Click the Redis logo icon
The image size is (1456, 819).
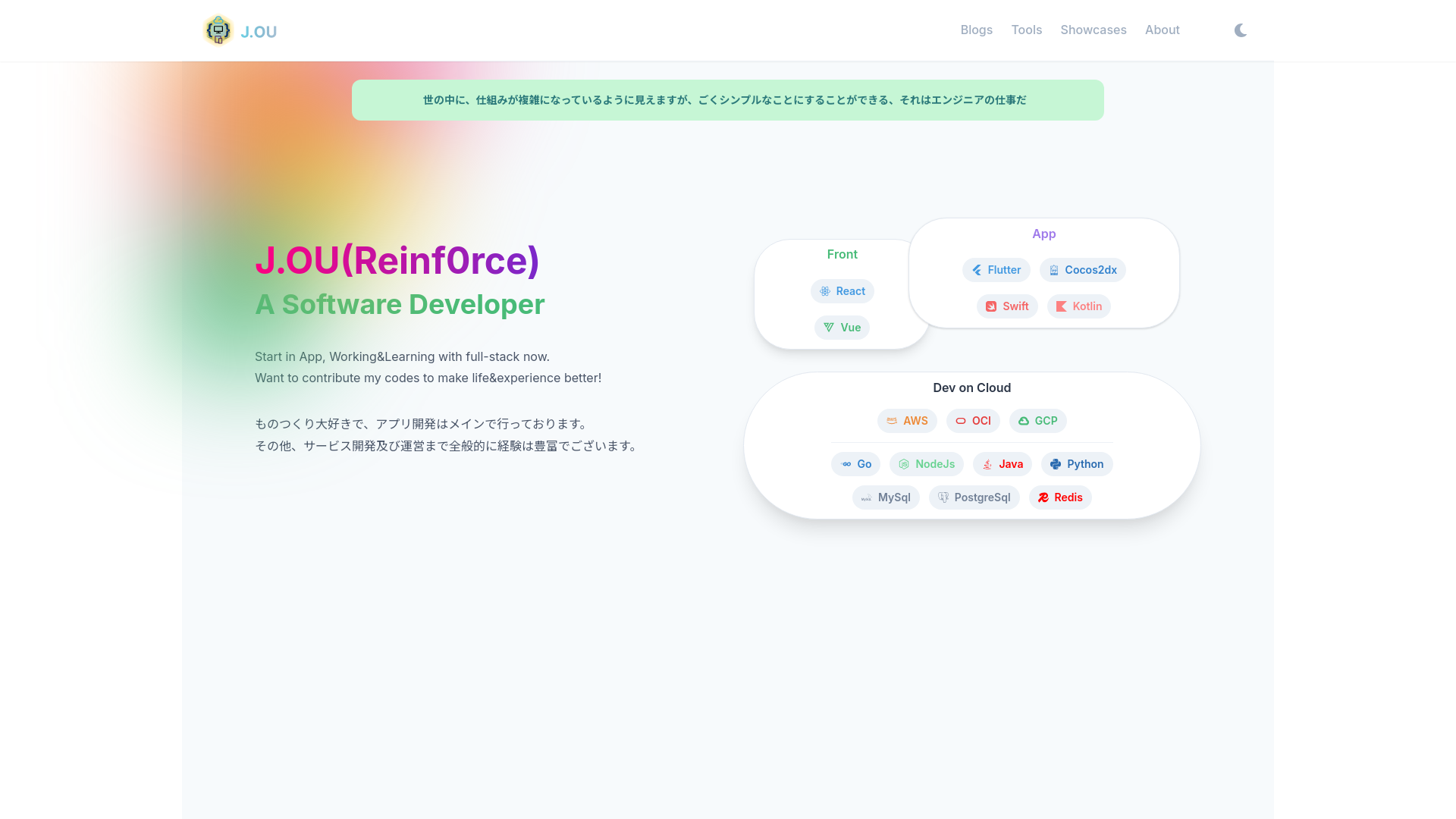(x=1043, y=497)
